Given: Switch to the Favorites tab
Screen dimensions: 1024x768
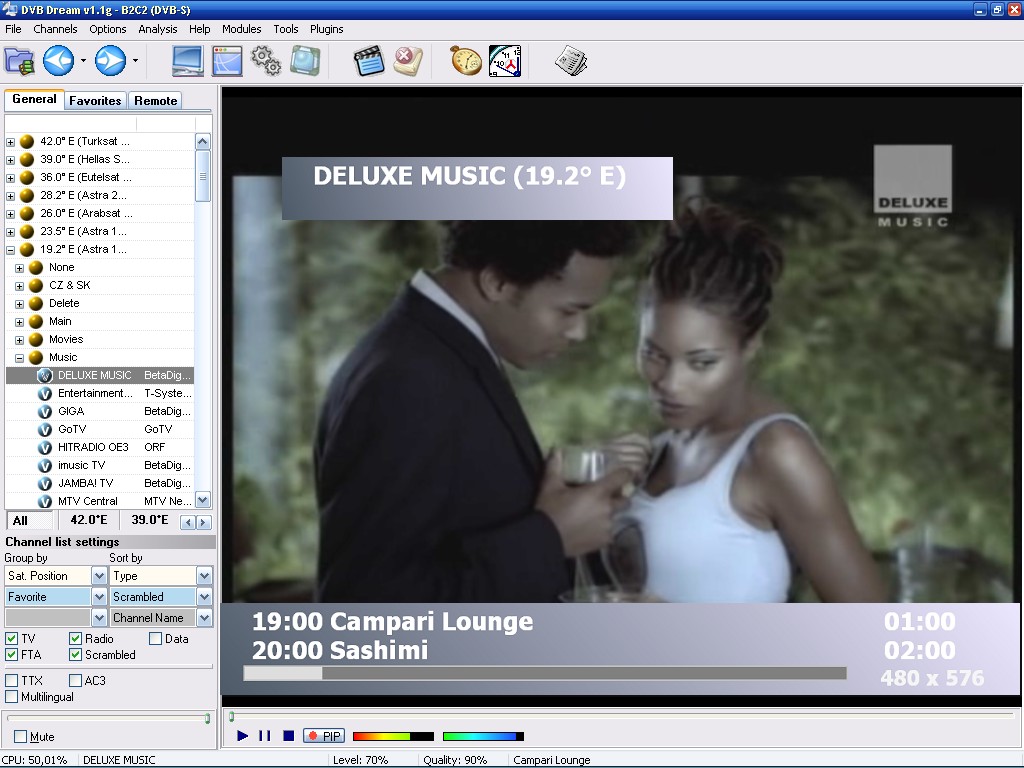Looking at the screenshot, I should point(95,100).
